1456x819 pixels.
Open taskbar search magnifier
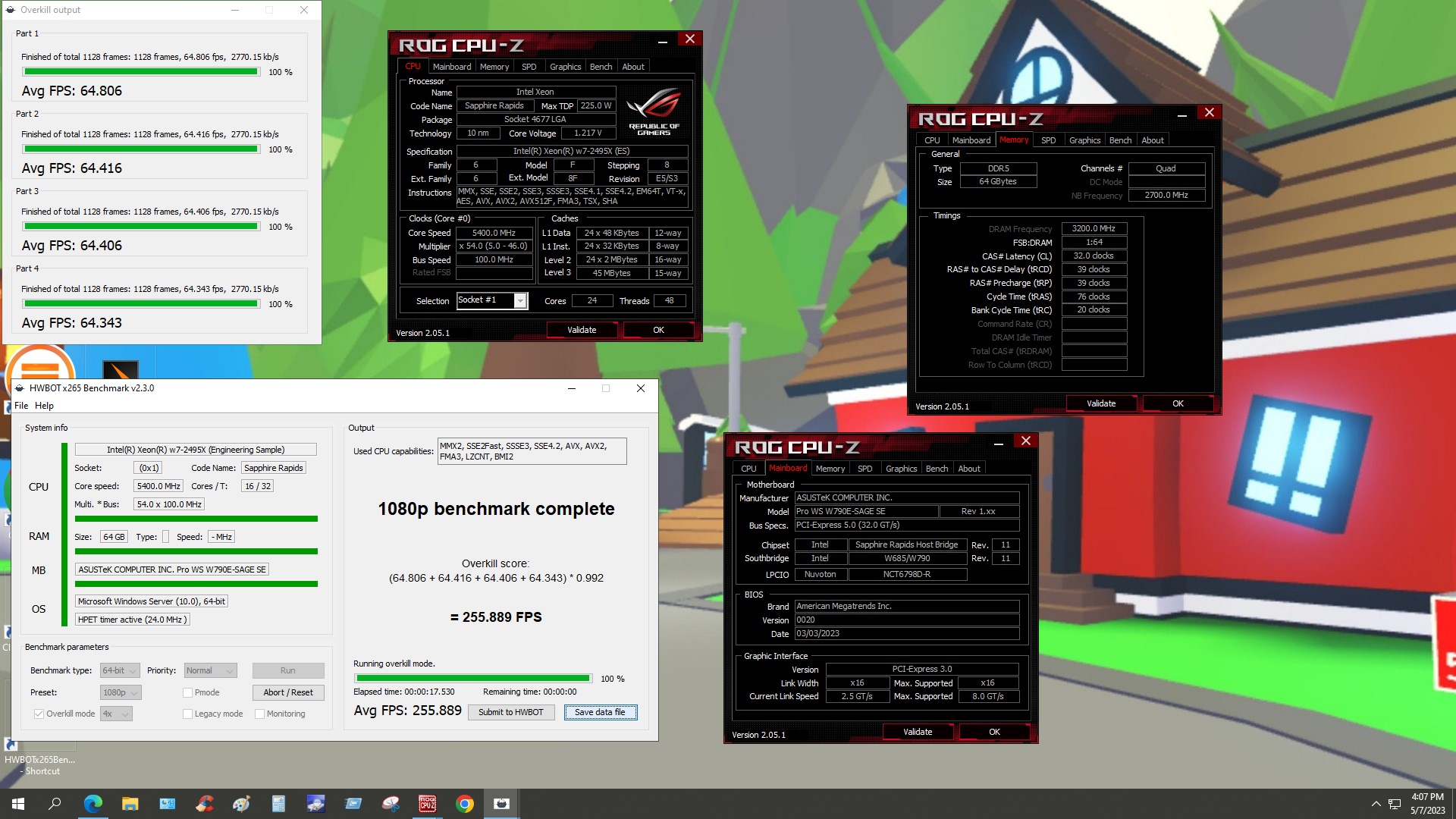pos(55,804)
